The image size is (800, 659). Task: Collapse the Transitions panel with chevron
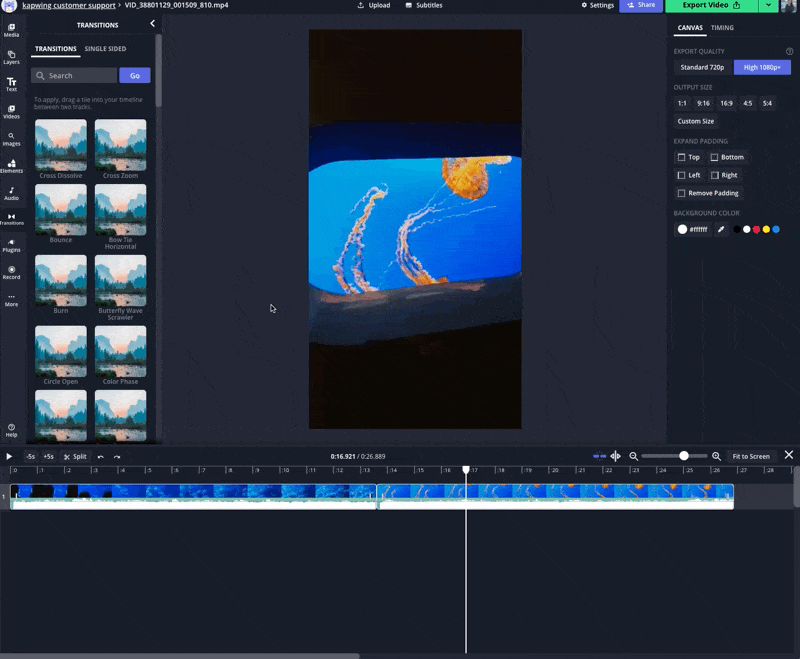pyautogui.click(x=152, y=23)
